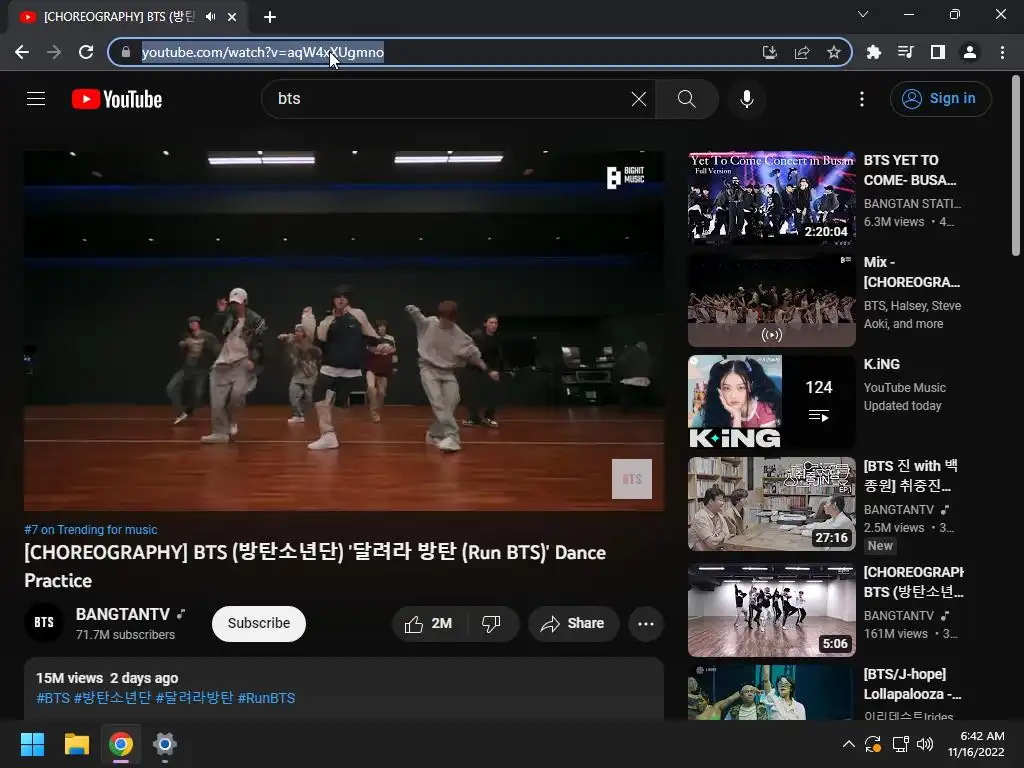Open volume control in system tray
The image size is (1024, 768).
(x=925, y=744)
